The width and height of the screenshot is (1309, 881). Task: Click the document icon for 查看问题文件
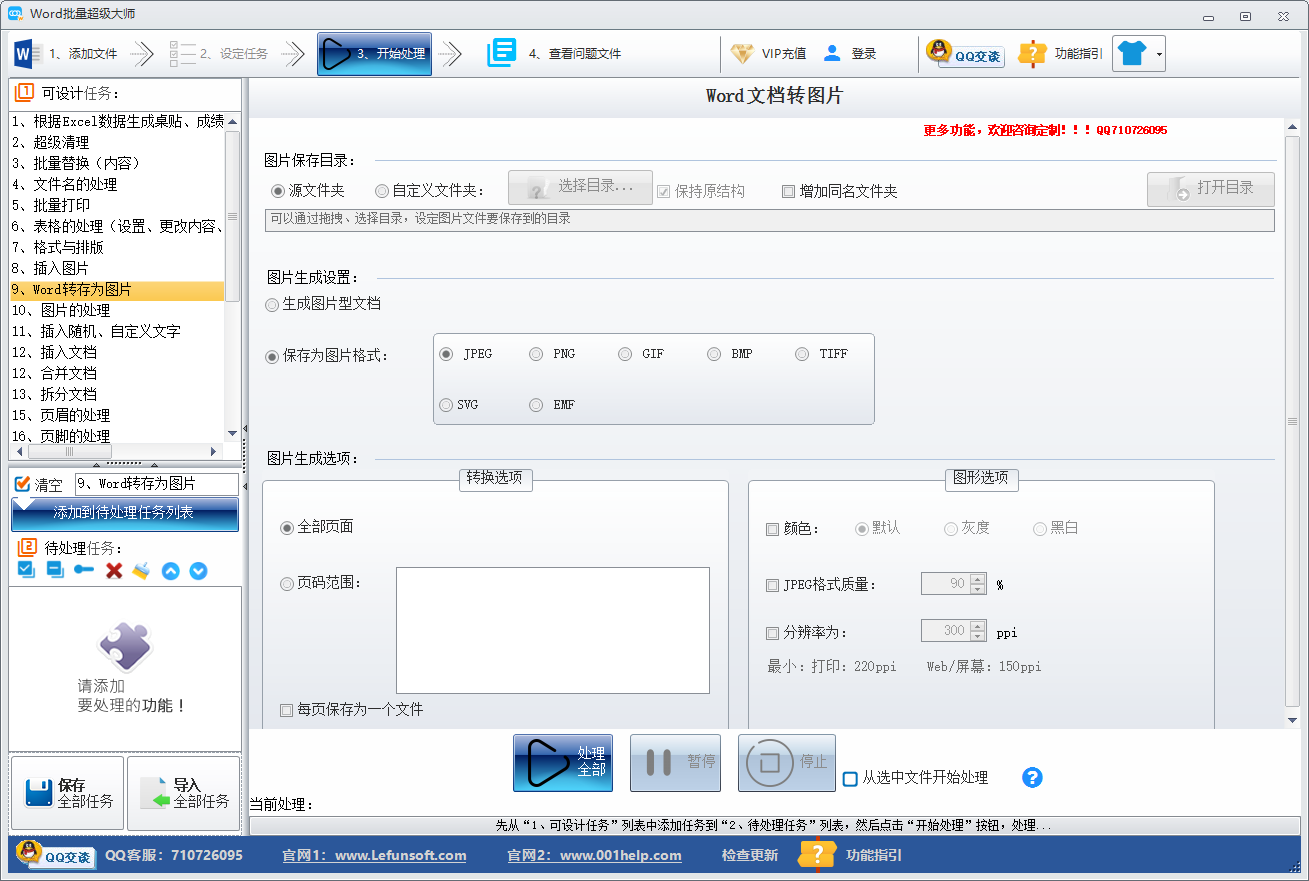(x=502, y=53)
